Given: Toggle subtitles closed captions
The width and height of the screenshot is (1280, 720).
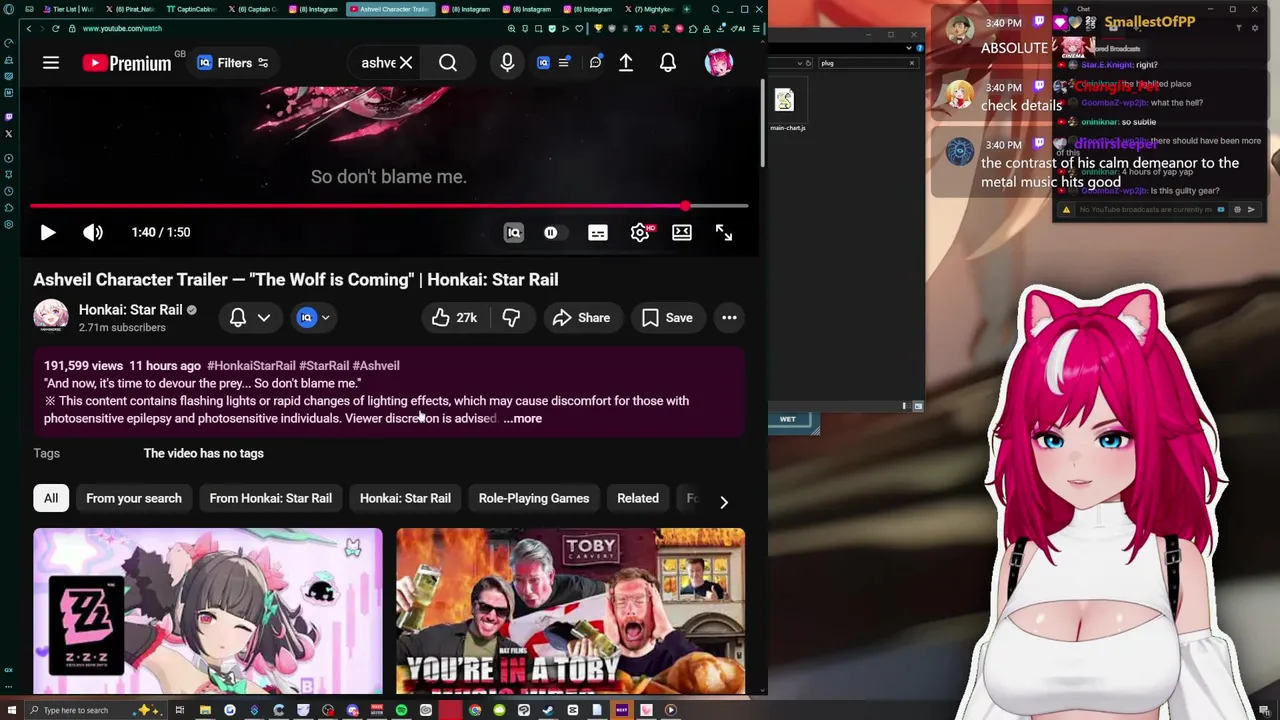Looking at the screenshot, I should pyautogui.click(x=598, y=232).
